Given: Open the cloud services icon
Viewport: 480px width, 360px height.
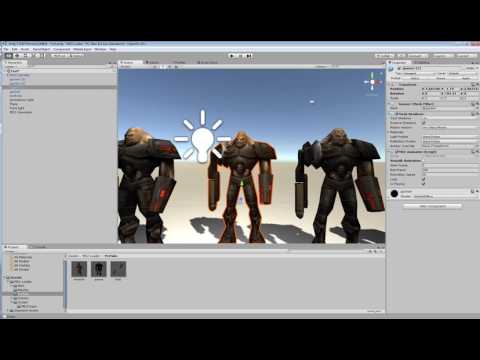Looking at the screenshot, I should tap(402, 56).
